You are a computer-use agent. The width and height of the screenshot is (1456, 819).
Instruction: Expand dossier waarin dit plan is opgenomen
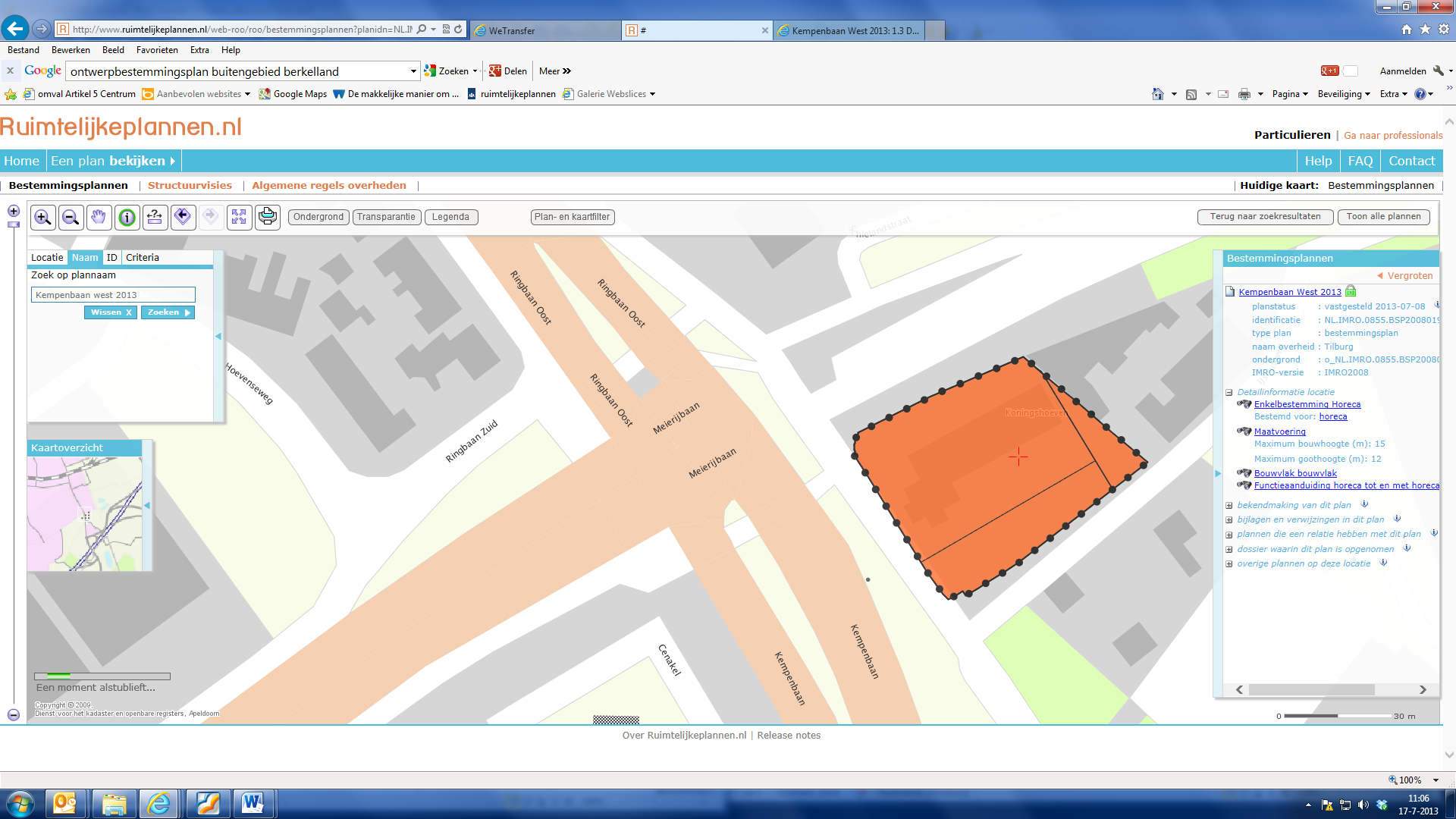point(1229,550)
